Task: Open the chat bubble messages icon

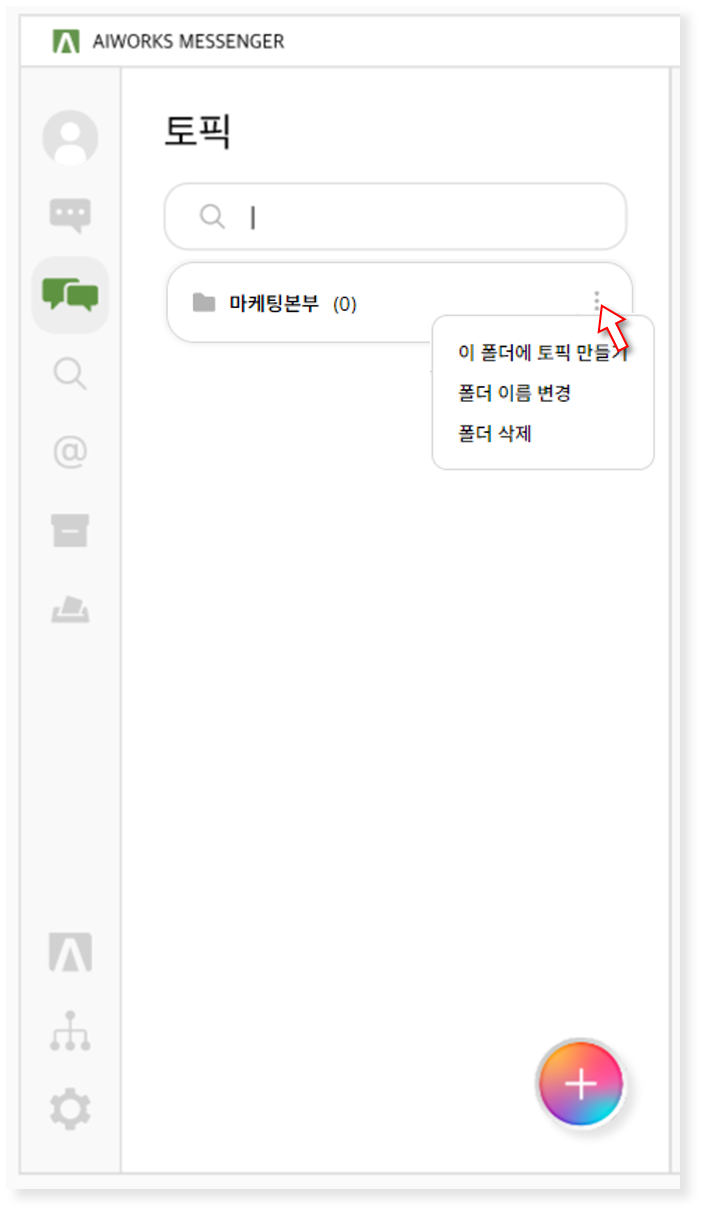Action: point(70,215)
